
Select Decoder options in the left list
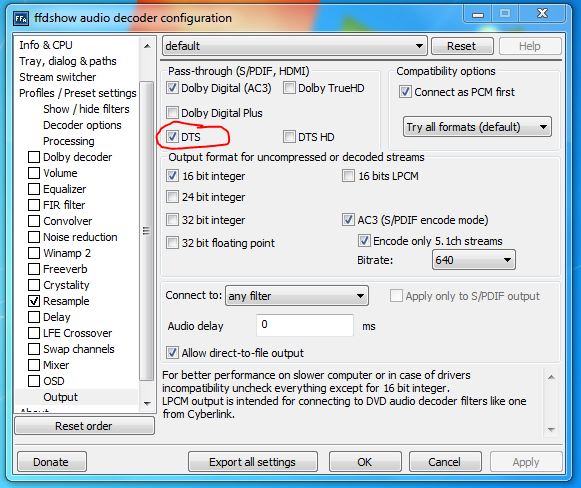[82, 125]
